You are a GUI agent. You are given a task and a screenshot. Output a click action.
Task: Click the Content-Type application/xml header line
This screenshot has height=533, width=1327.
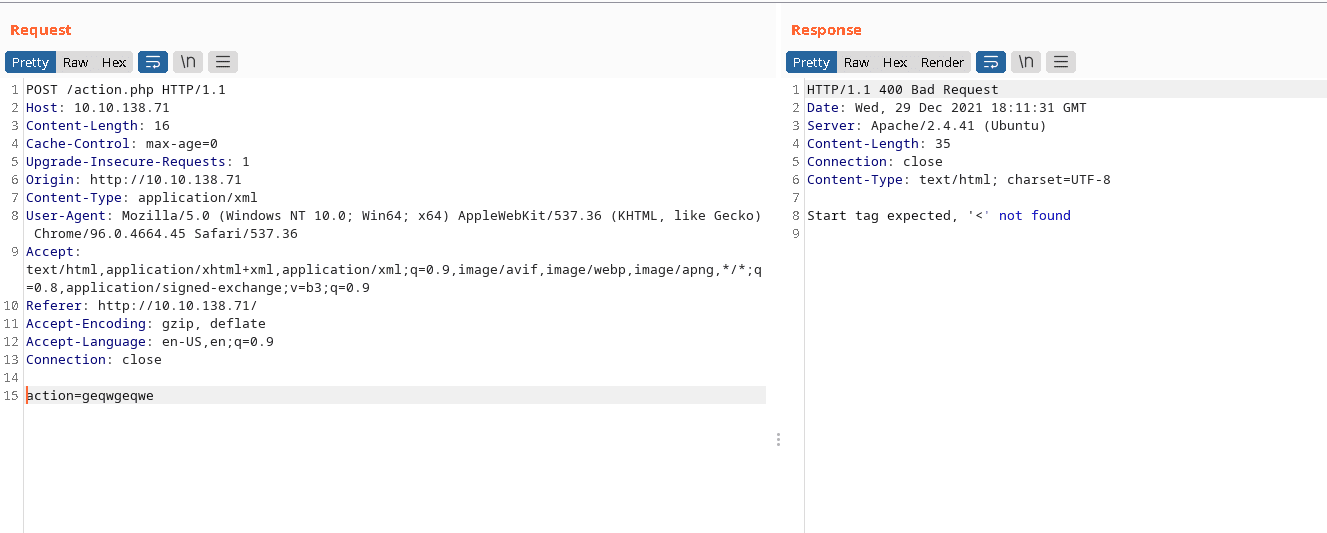pyautogui.click(x=142, y=198)
